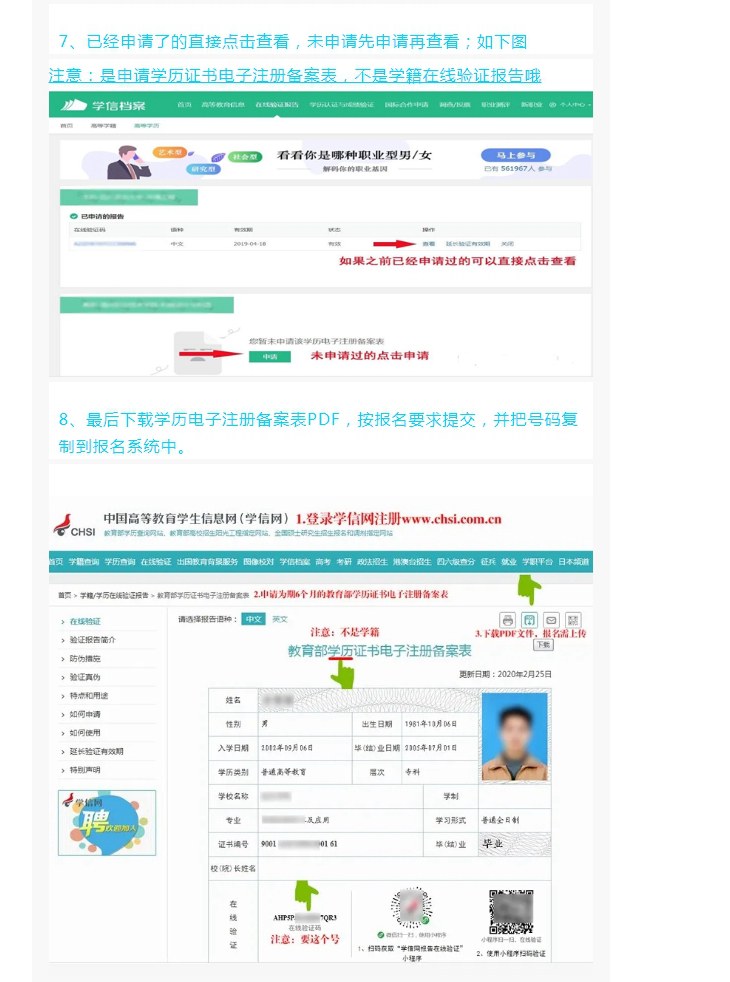
Task: Click the 研究型 blue tag in banner
Action: coord(203,169)
